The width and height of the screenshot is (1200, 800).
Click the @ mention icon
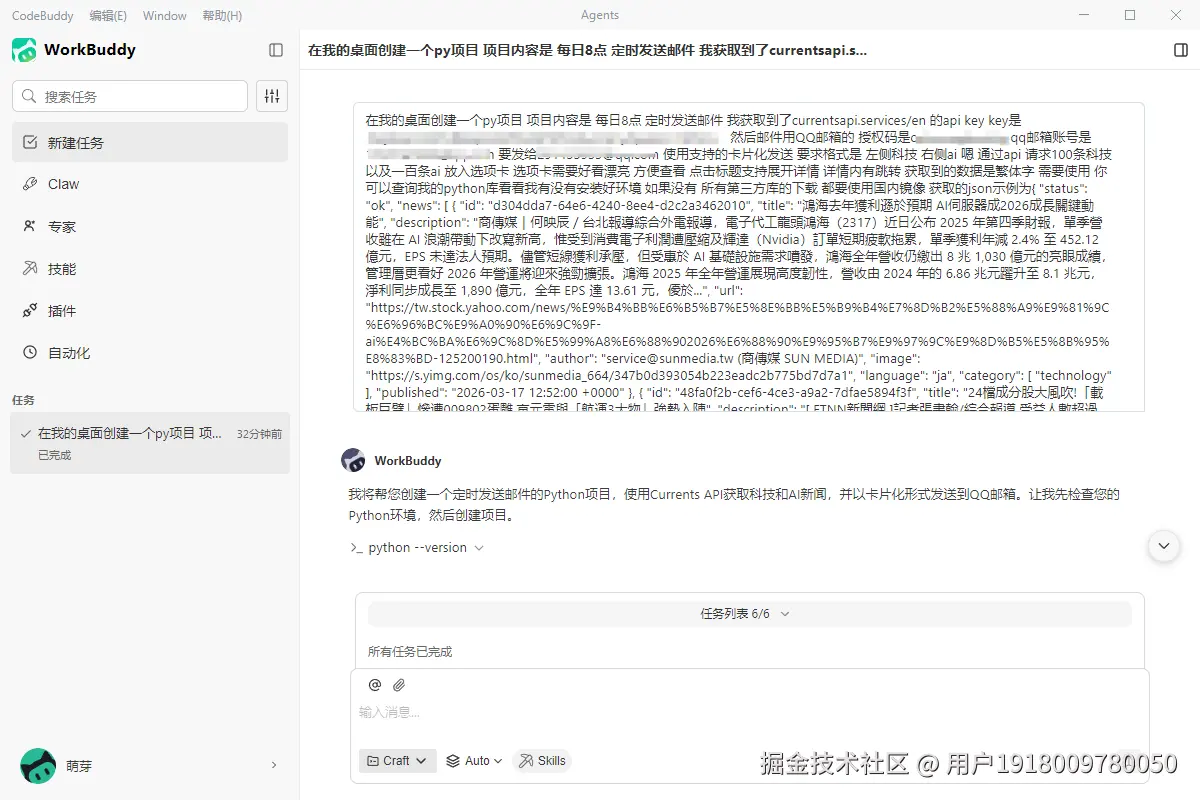click(x=375, y=685)
